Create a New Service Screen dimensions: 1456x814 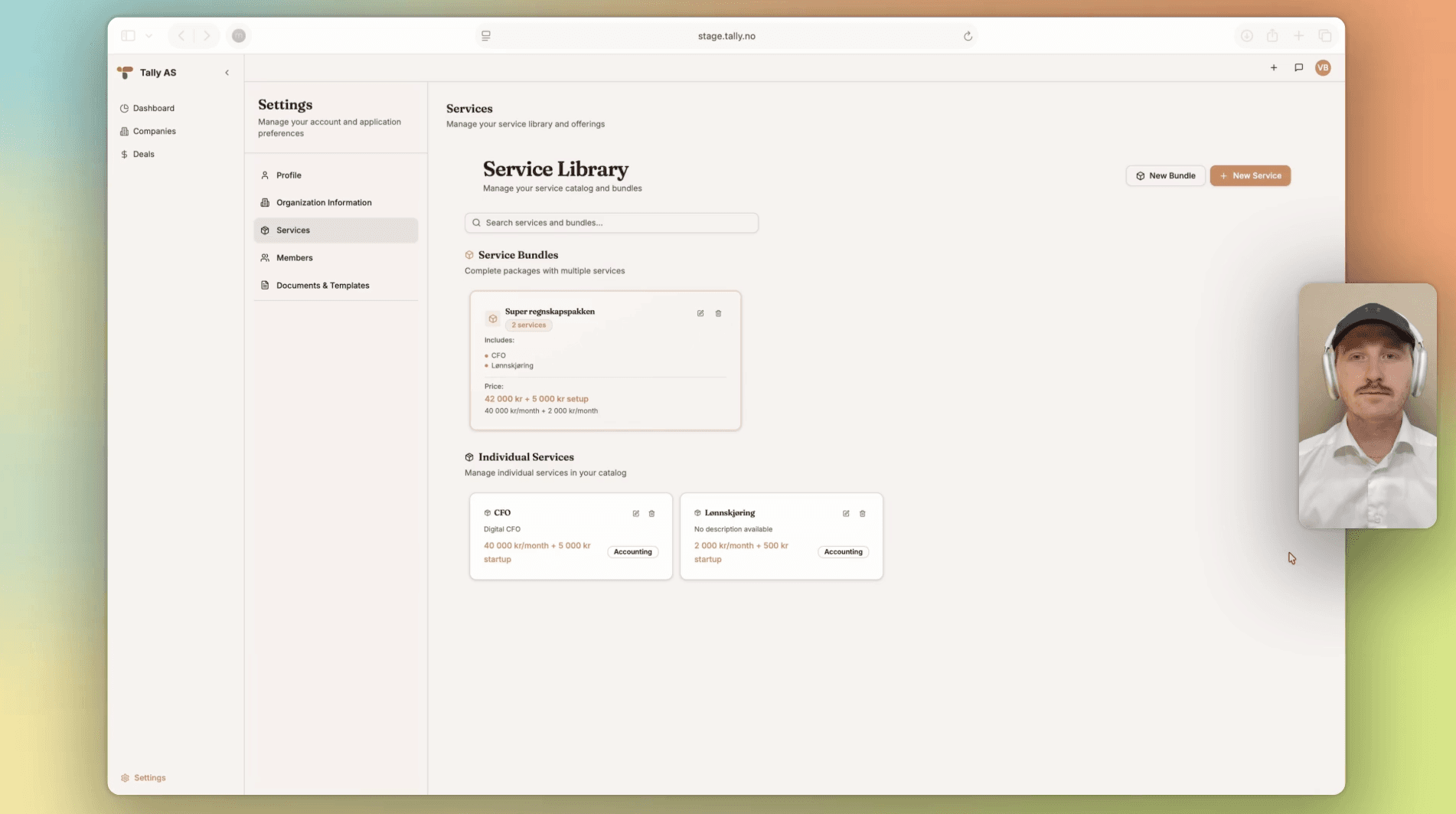click(1250, 175)
